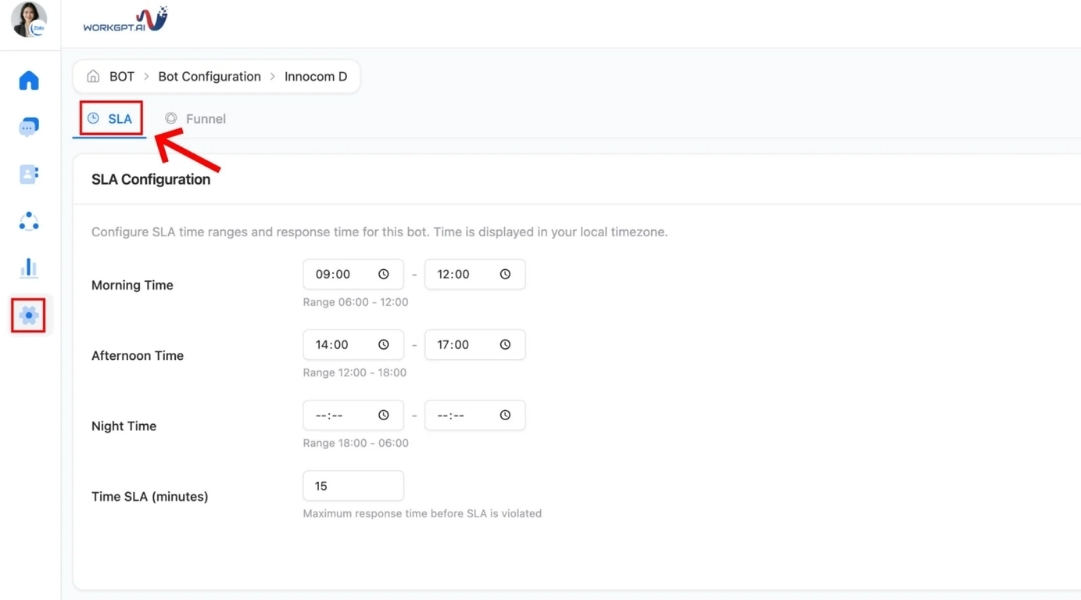Open Night Time end clock picker
This screenshot has height=600, width=1081.
pyautogui.click(x=505, y=415)
